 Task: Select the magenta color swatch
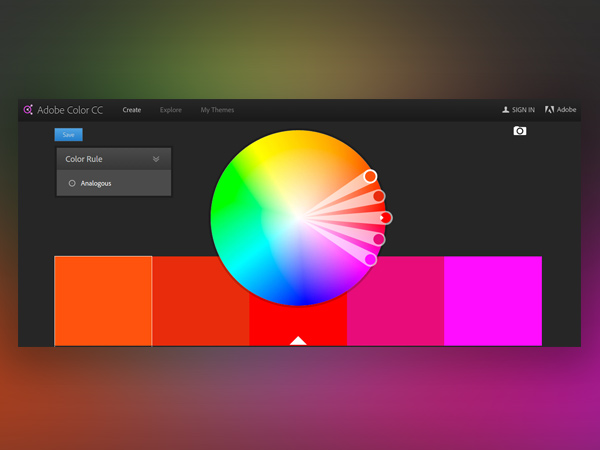493,301
